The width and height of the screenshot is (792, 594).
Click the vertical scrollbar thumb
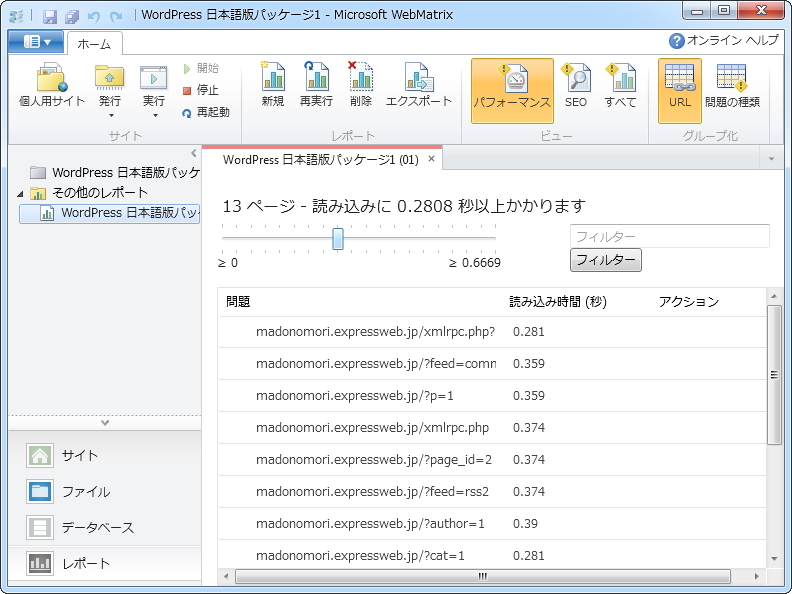[774, 375]
